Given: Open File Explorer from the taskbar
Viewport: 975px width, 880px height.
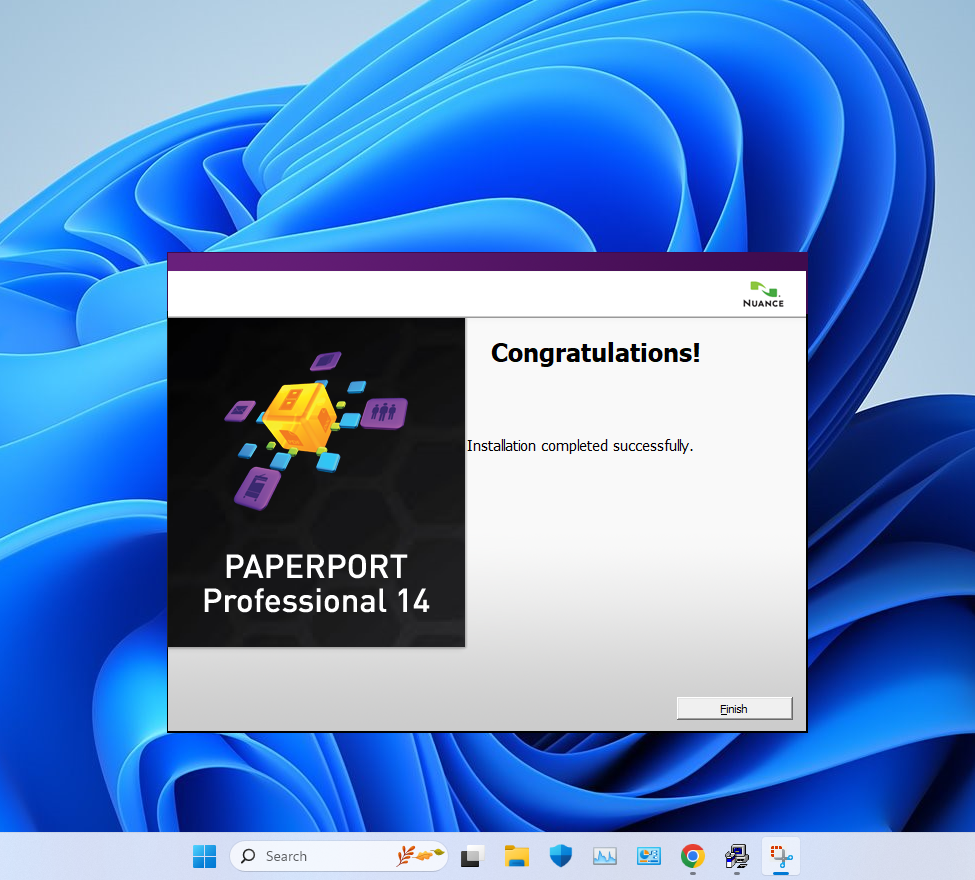Looking at the screenshot, I should coord(516,856).
